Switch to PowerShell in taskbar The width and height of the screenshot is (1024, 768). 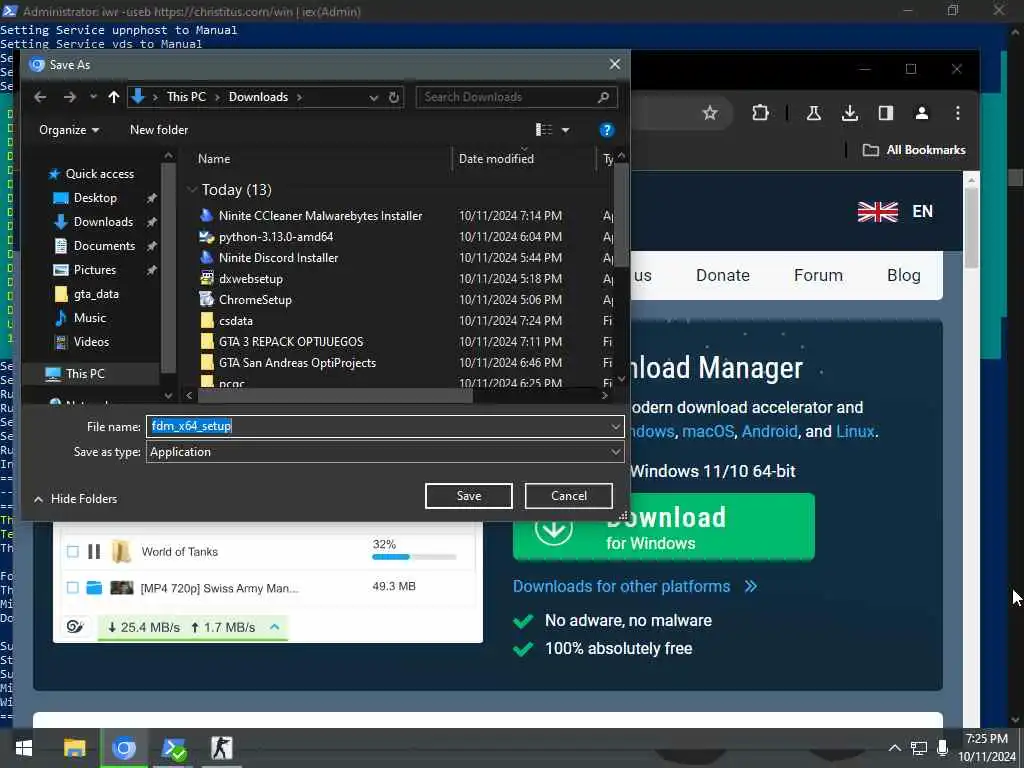coord(173,748)
